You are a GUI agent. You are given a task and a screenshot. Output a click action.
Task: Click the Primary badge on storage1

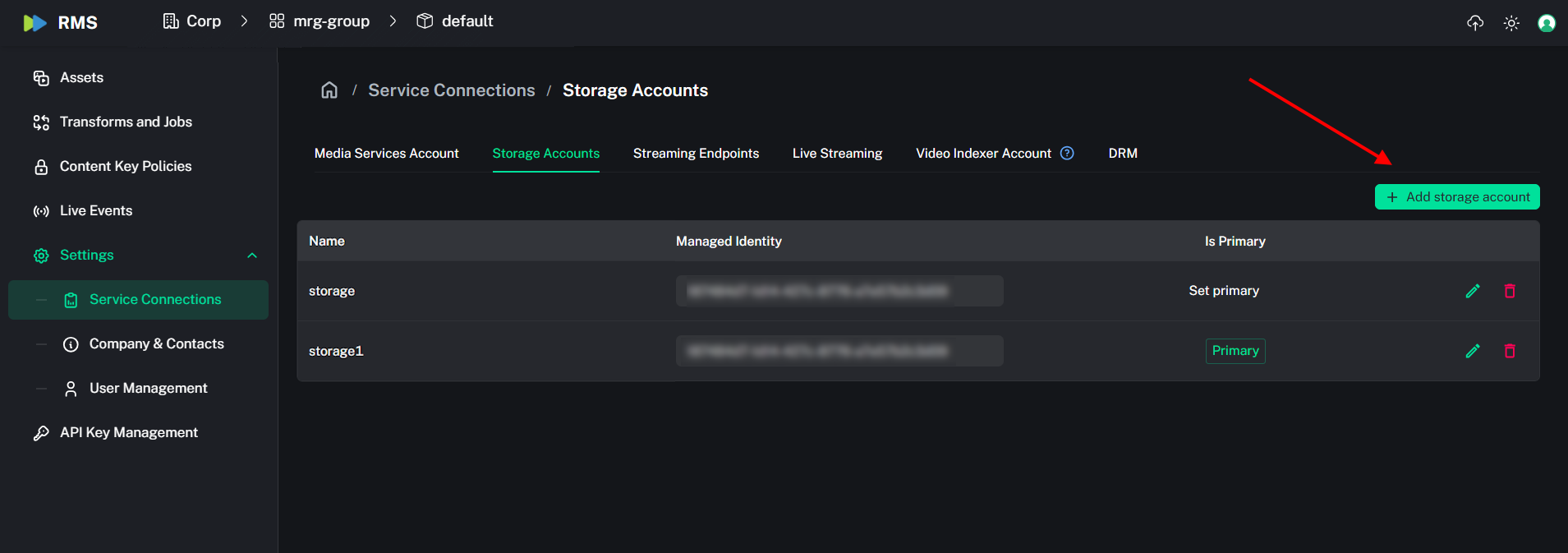(x=1235, y=351)
